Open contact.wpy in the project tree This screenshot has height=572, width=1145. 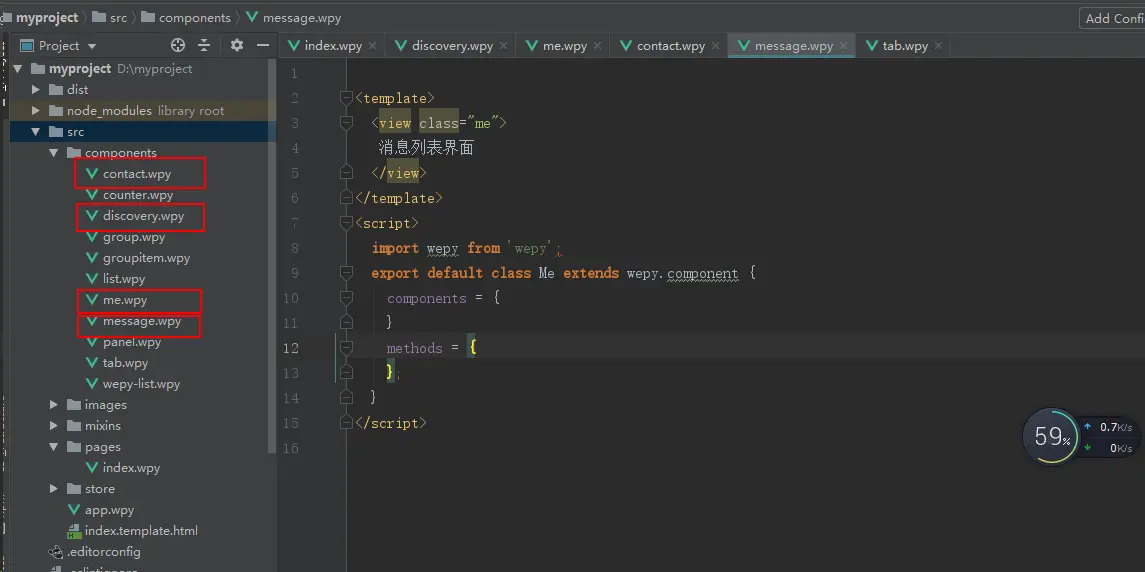click(x=137, y=174)
